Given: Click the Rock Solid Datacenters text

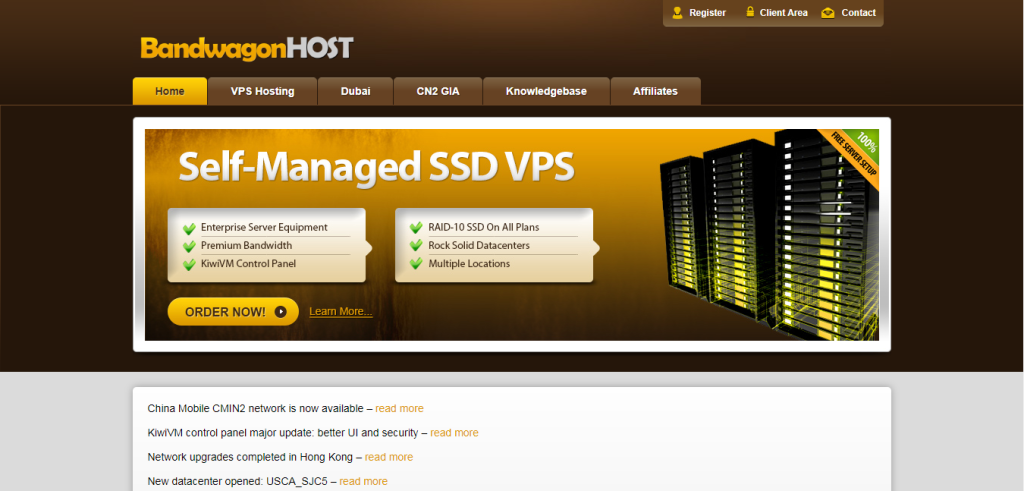Looking at the screenshot, I should tap(479, 246).
